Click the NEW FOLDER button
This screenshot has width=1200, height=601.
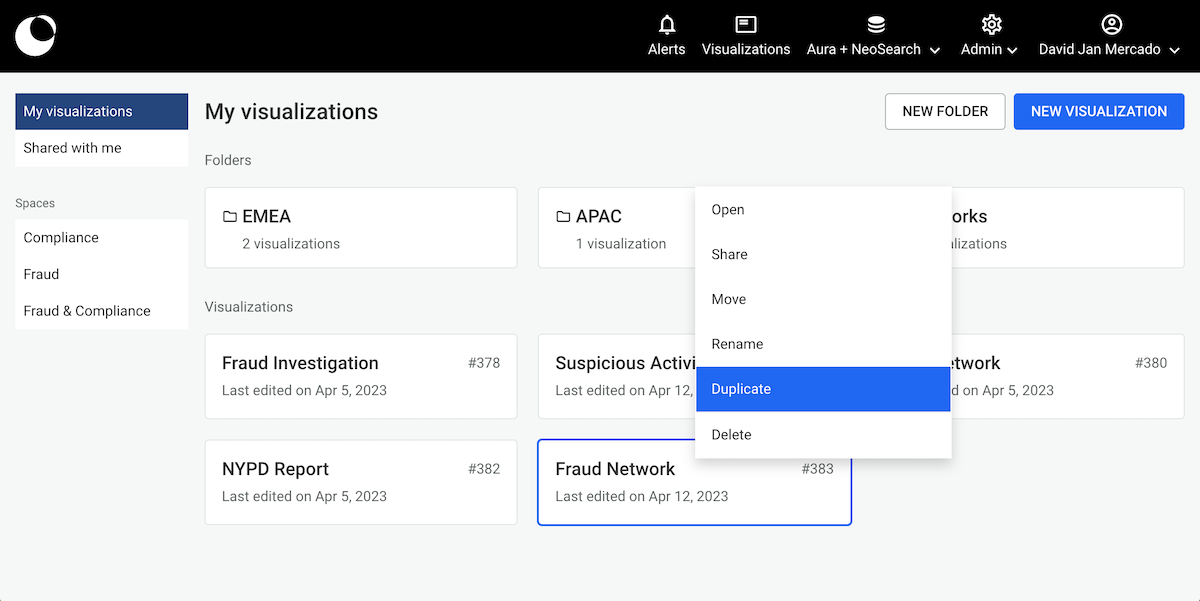[x=945, y=112]
